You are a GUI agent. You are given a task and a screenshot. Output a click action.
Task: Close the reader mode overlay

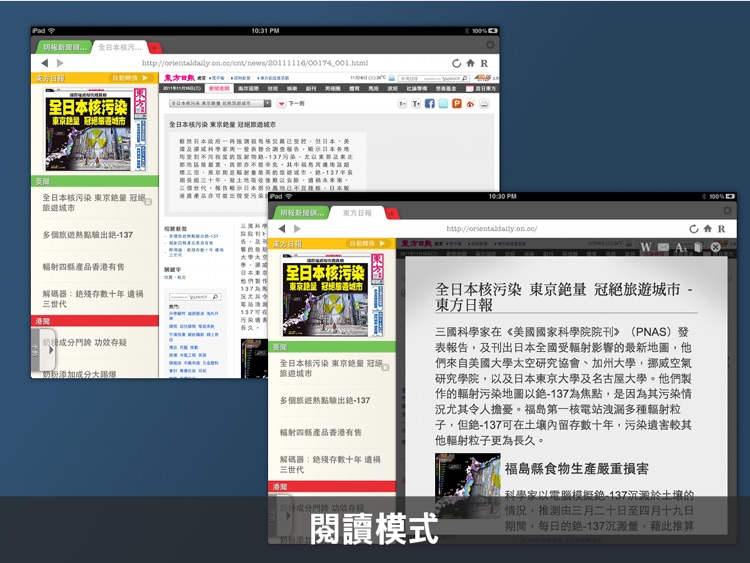pyautogui.click(x=715, y=247)
